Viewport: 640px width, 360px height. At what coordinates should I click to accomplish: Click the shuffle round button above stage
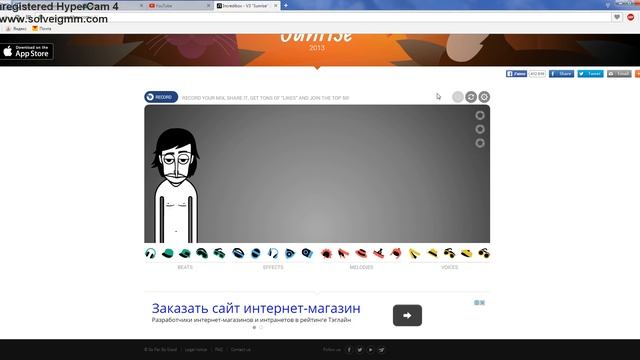[x=471, y=97]
